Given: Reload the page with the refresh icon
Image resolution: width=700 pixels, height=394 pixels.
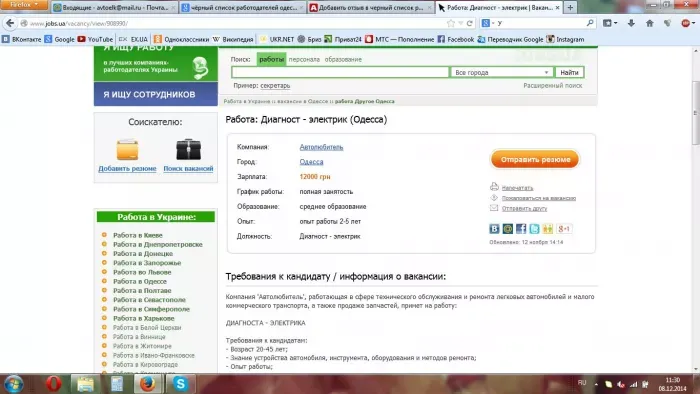Looking at the screenshot, I should click(470, 23).
